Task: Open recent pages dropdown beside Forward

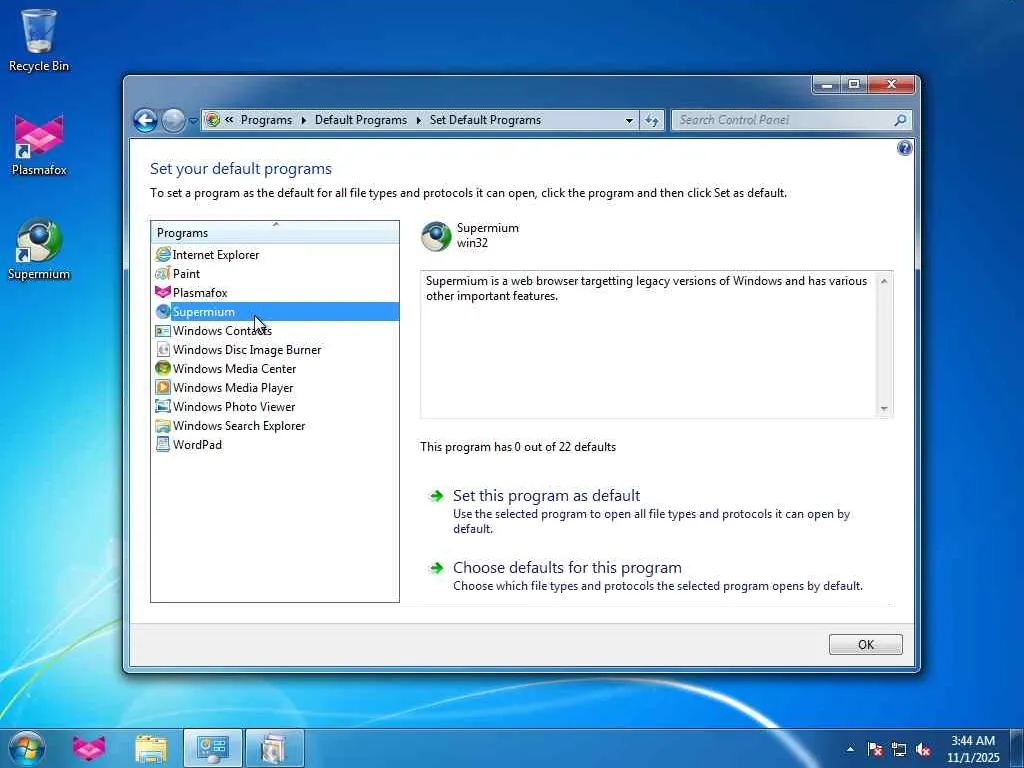Action: pos(193,121)
